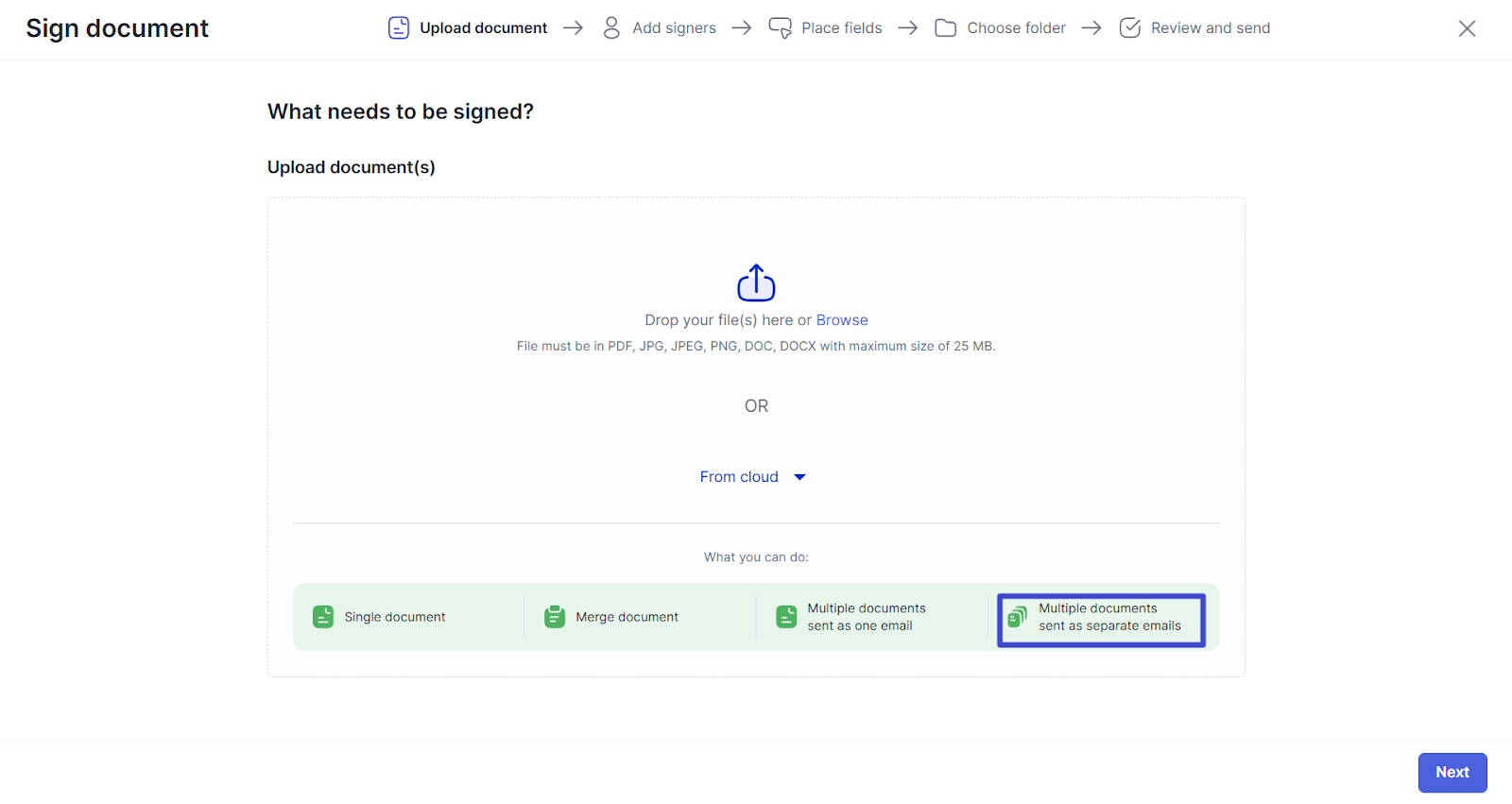Image resolution: width=1512 pixels, height=804 pixels.
Task: Click the Merge document green icon
Action: tap(555, 617)
